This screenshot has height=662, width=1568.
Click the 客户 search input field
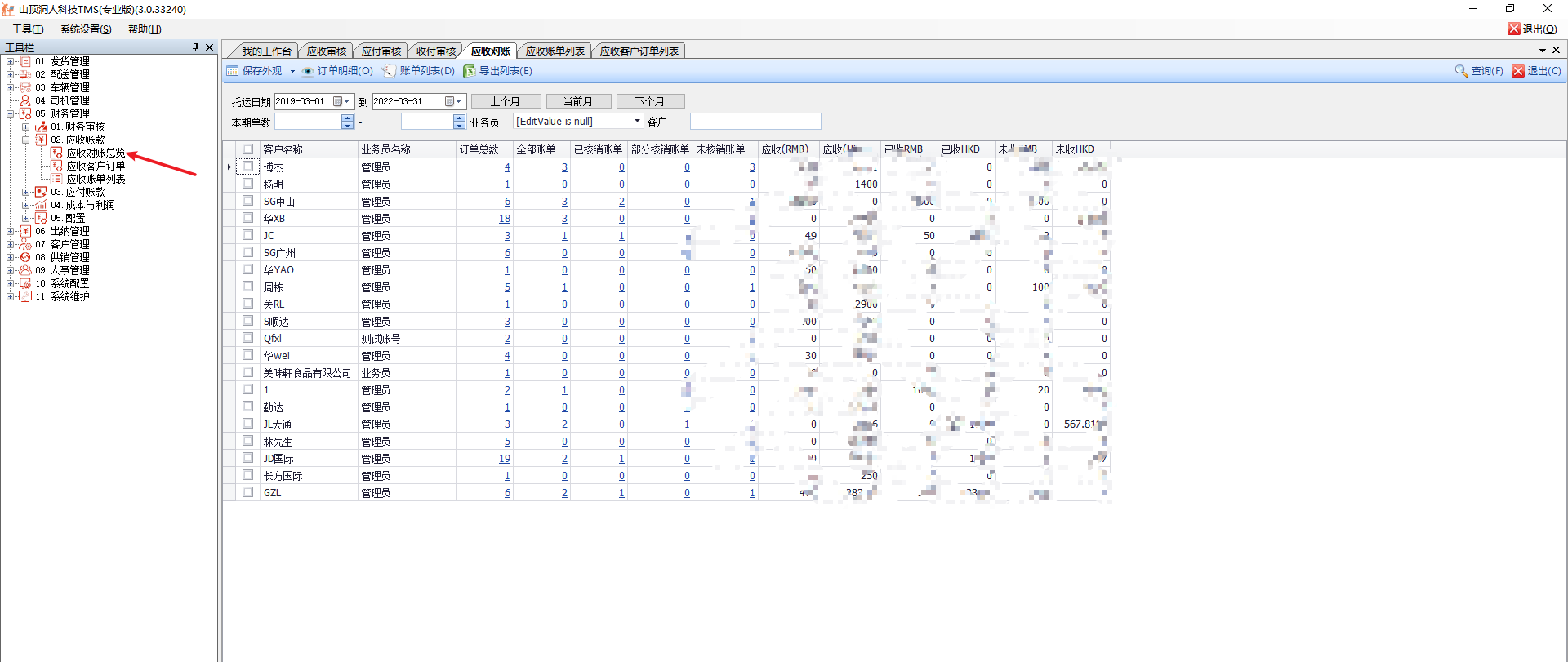tap(755, 122)
